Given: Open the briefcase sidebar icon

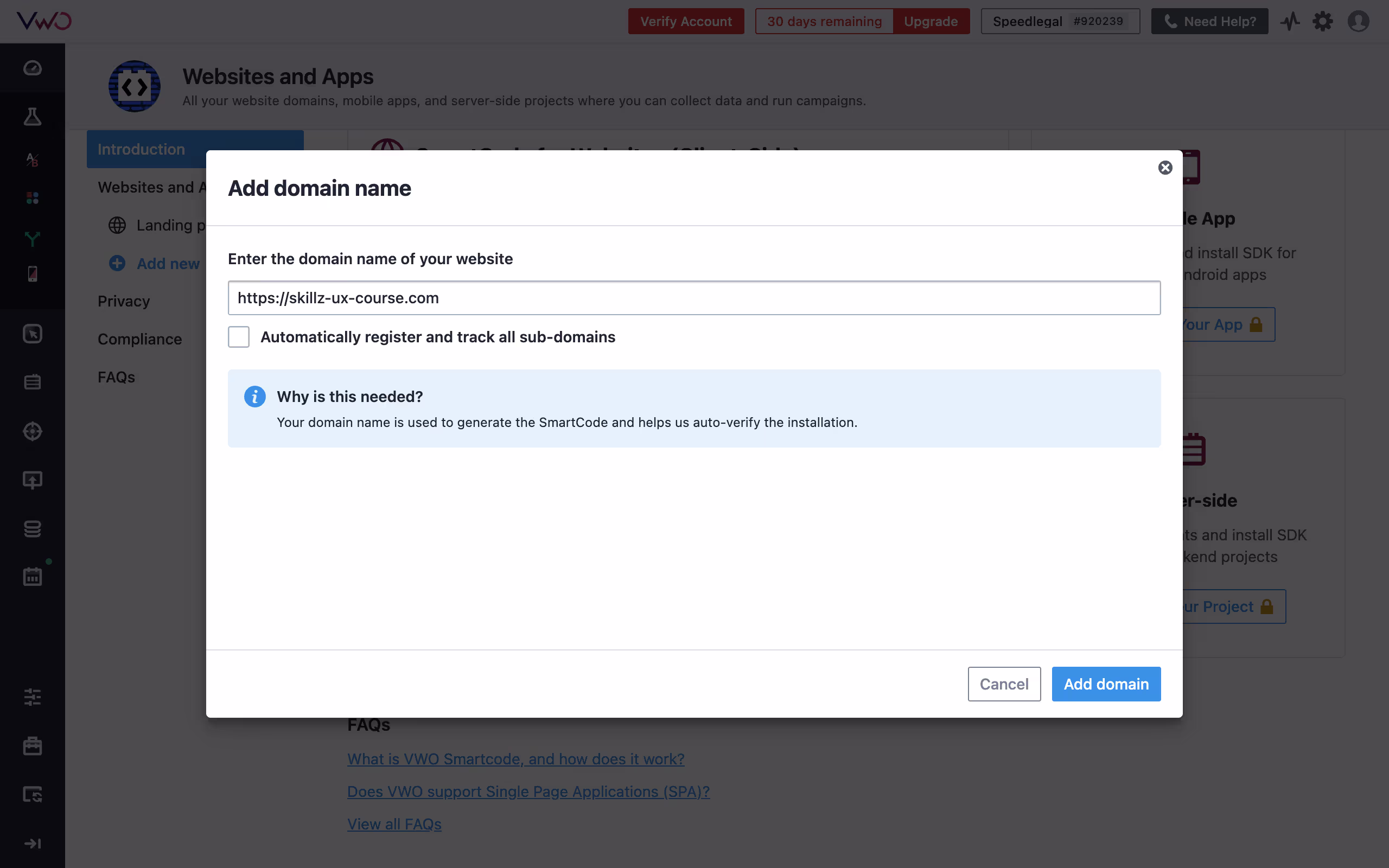Looking at the screenshot, I should tap(32, 746).
